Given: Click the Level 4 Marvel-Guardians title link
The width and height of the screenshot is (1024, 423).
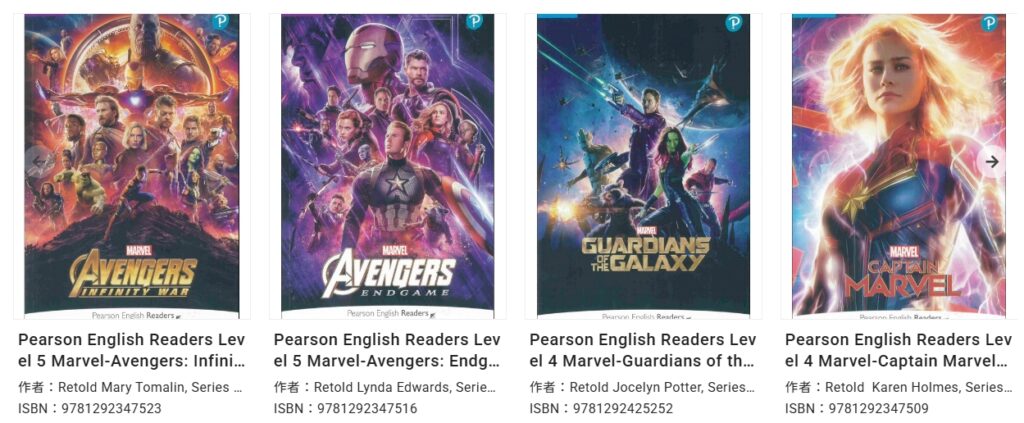Looking at the screenshot, I should click(x=643, y=350).
